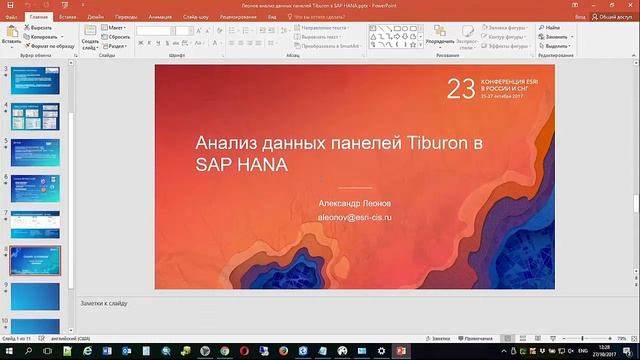Click Convert to SmartArt button
640x360 pixels.
(327, 46)
